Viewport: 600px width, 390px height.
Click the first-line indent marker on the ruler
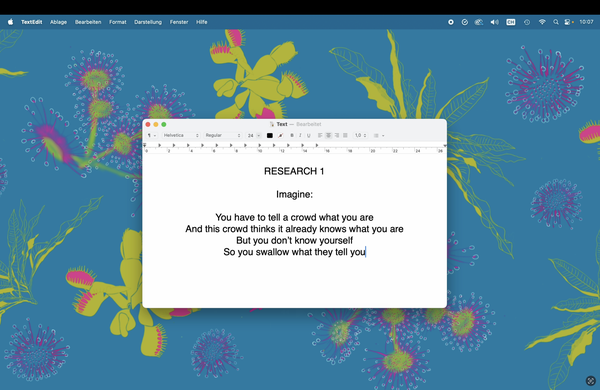[145, 145]
